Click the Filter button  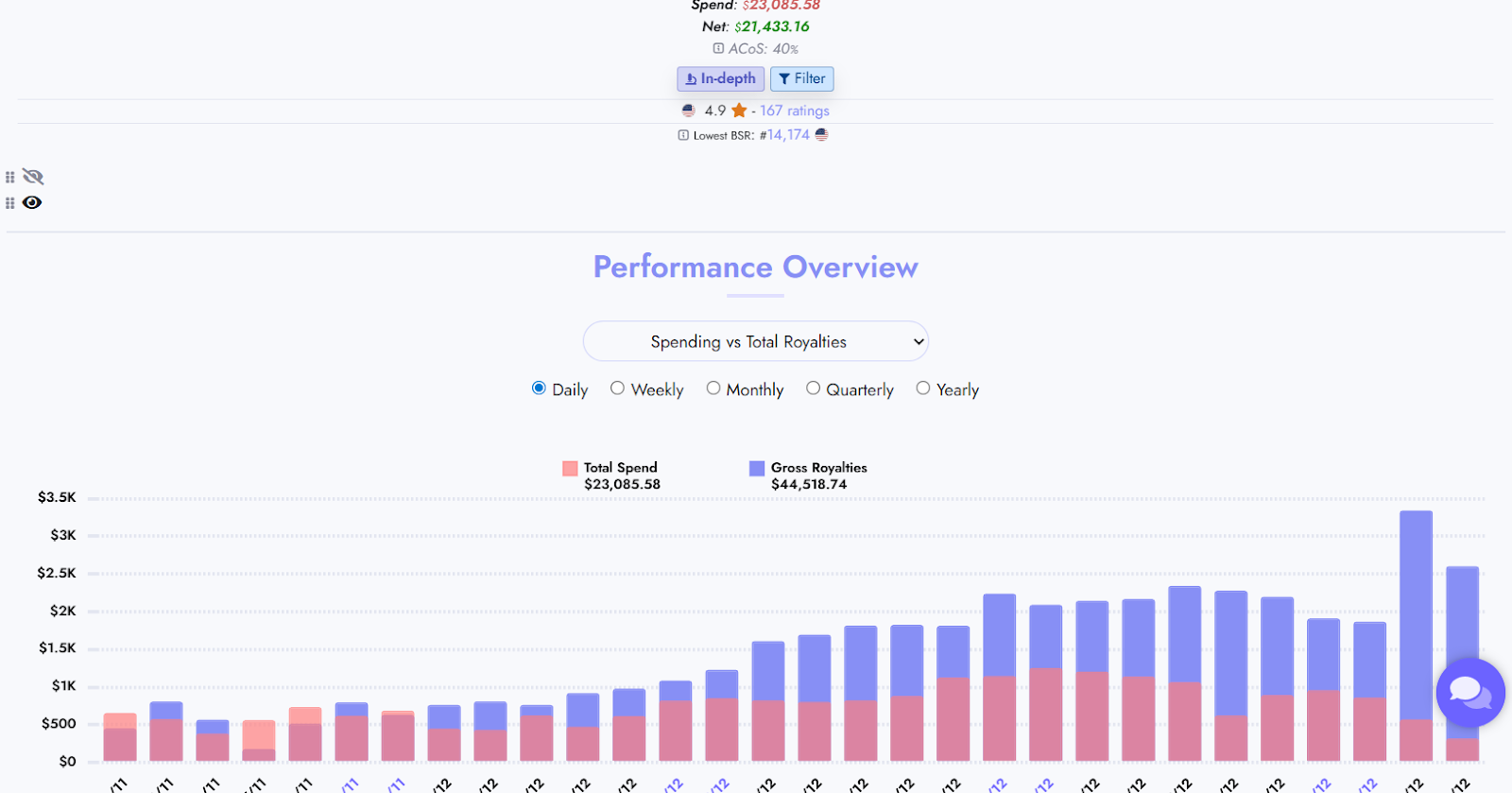801,78
